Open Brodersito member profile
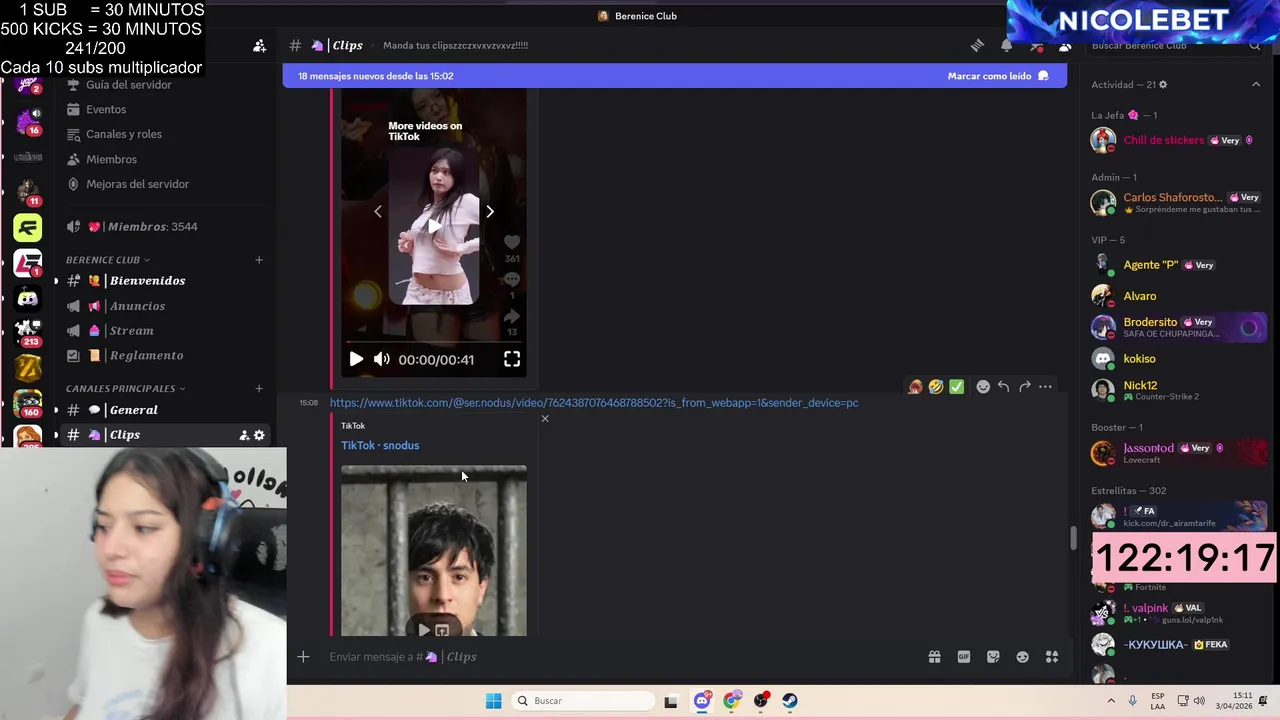The width and height of the screenshot is (1280, 720). pyautogui.click(x=1178, y=327)
